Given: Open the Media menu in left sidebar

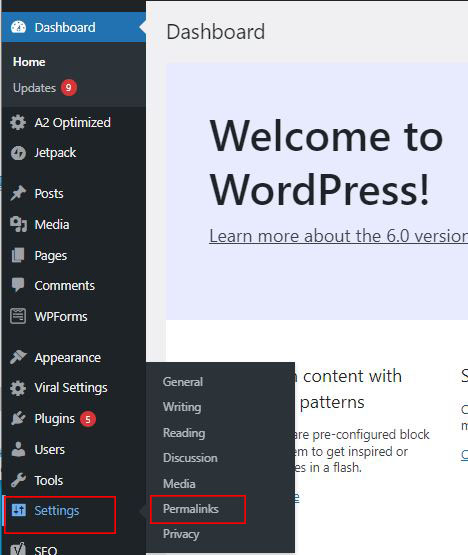Looking at the screenshot, I should coord(52,224).
